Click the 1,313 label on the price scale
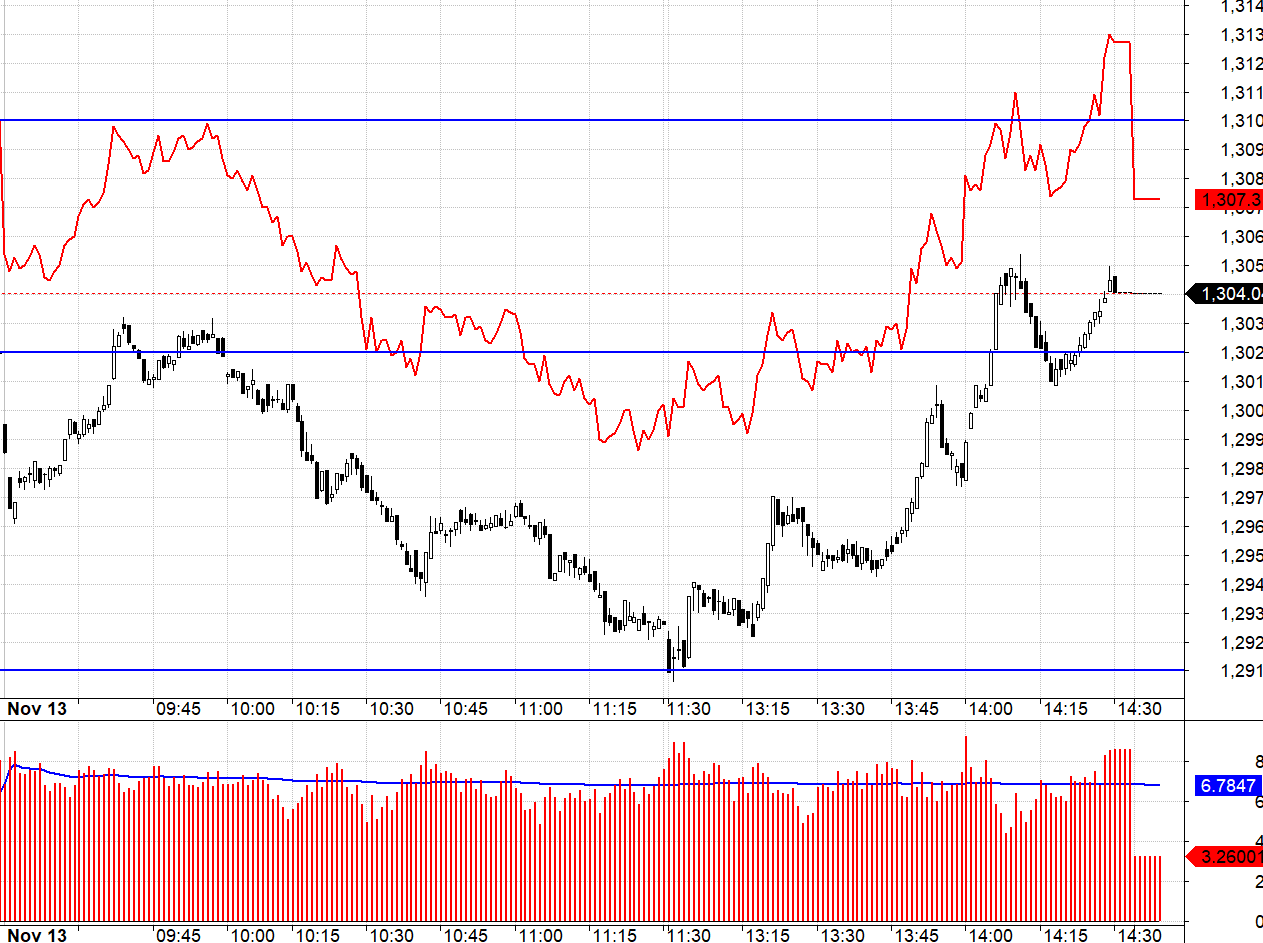Image resolution: width=1263 pixels, height=943 pixels. (1242, 35)
